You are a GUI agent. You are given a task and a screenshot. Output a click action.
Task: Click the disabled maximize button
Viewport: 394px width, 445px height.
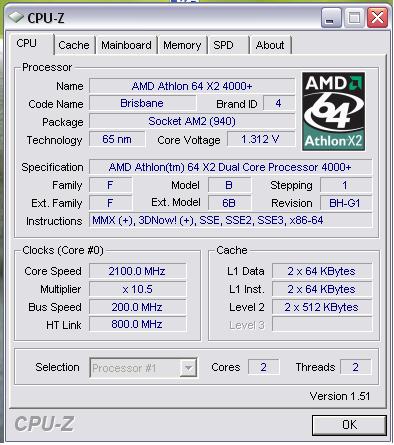pos(354,17)
